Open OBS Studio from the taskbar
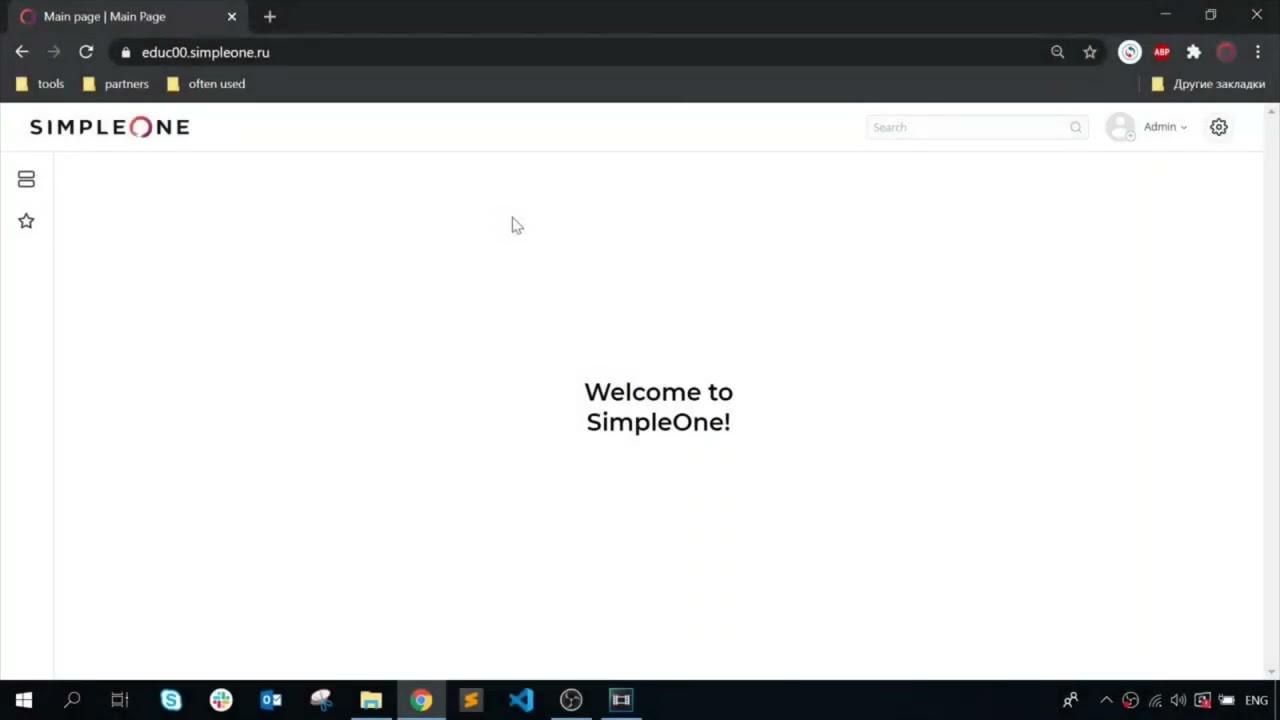This screenshot has width=1280, height=720. pos(571,700)
